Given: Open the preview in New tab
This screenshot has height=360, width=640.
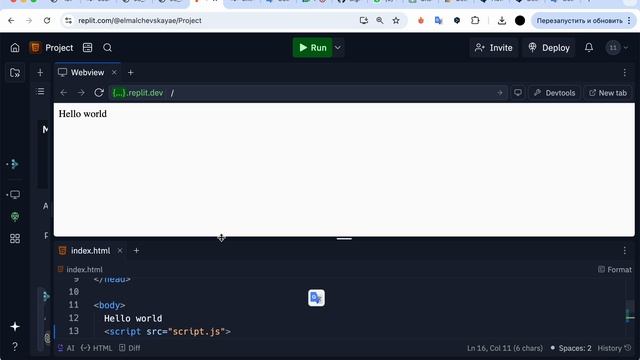Looking at the screenshot, I should [608, 93].
